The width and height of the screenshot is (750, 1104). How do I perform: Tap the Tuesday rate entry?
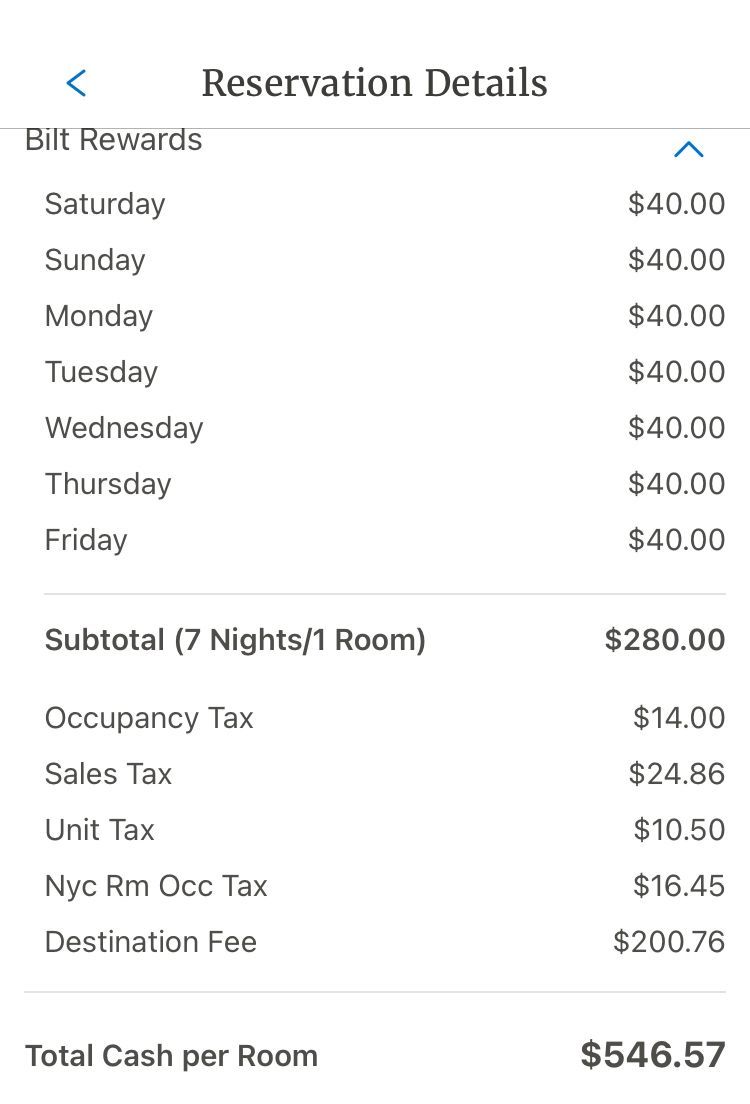click(x=385, y=371)
